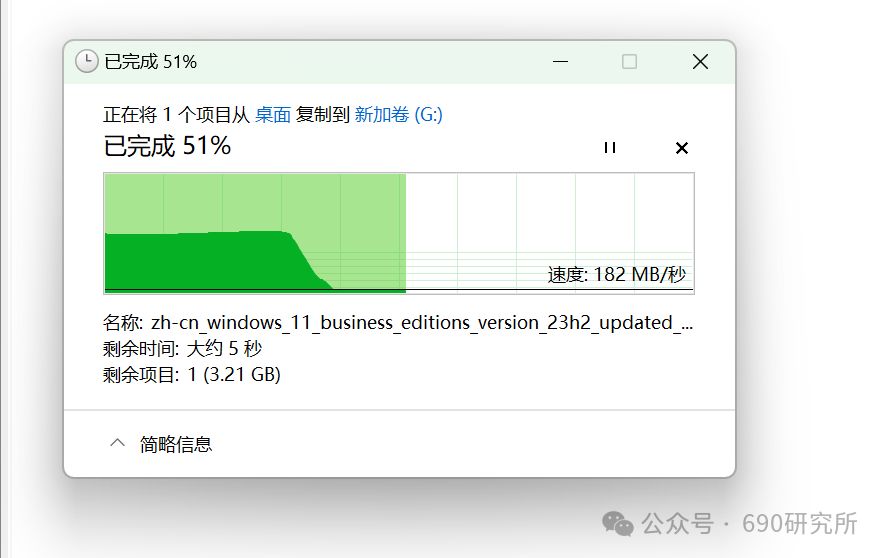Click the maximize button in the title bar
The width and height of the screenshot is (885, 558).
(629, 62)
